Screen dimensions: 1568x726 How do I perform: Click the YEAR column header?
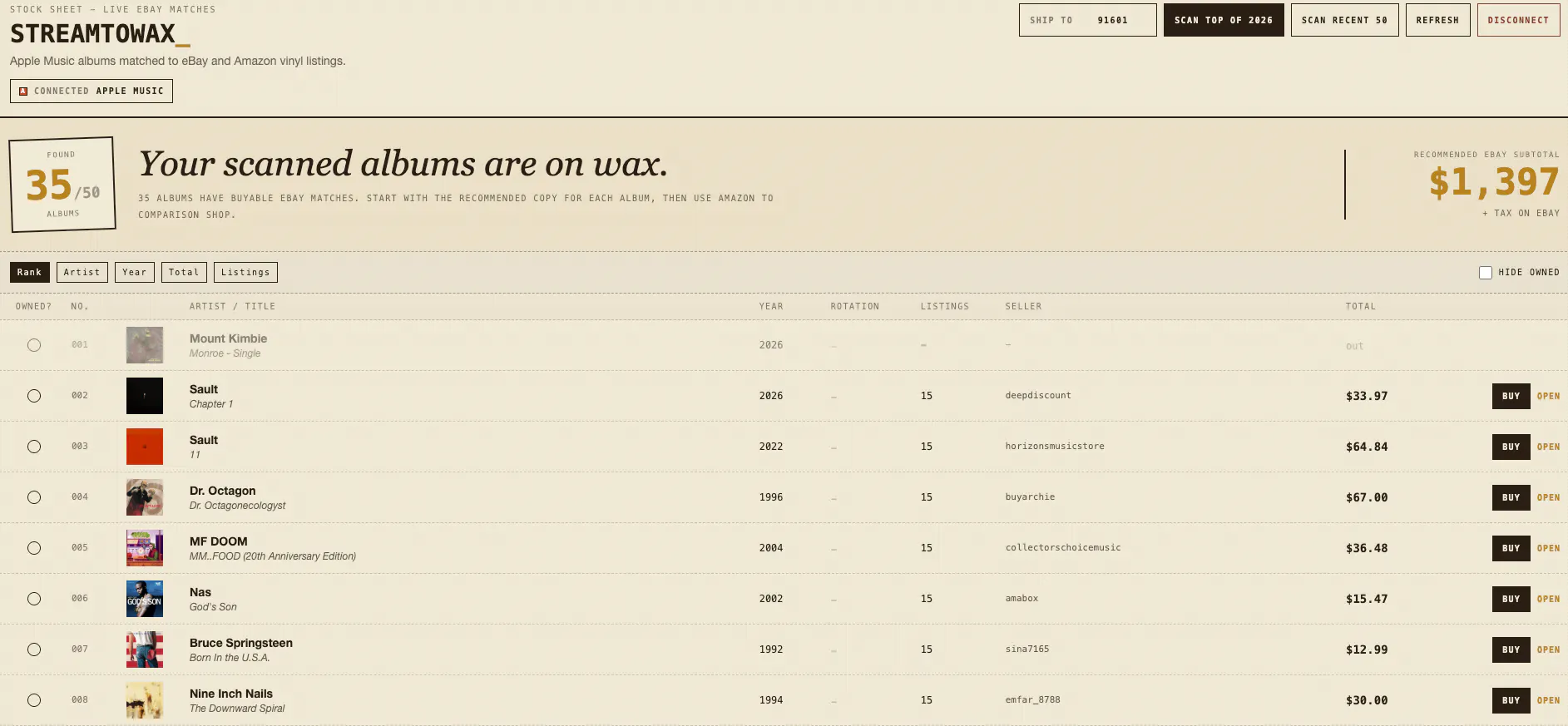[771, 307]
